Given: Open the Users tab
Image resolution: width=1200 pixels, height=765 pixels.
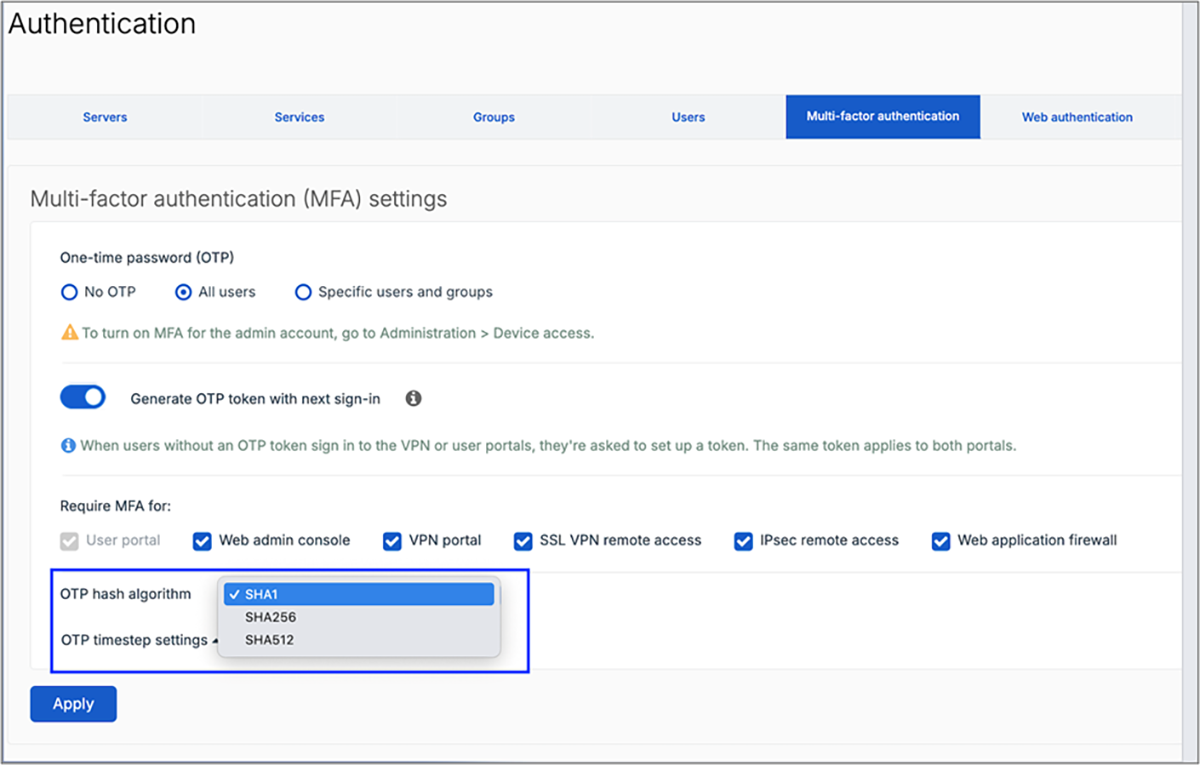Looking at the screenshot, I should tap(688, 117).
